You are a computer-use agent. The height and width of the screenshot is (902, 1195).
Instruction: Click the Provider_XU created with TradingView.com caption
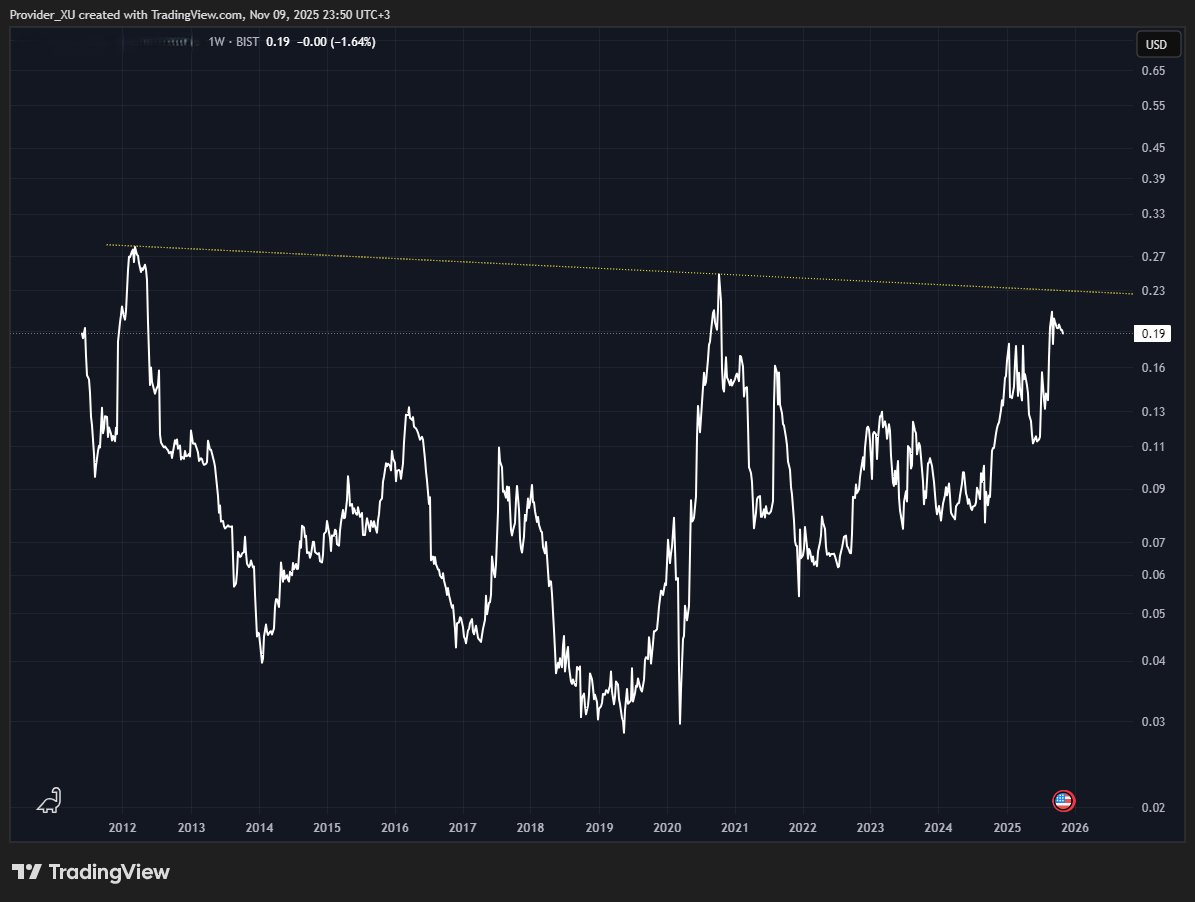click(200, 14)
